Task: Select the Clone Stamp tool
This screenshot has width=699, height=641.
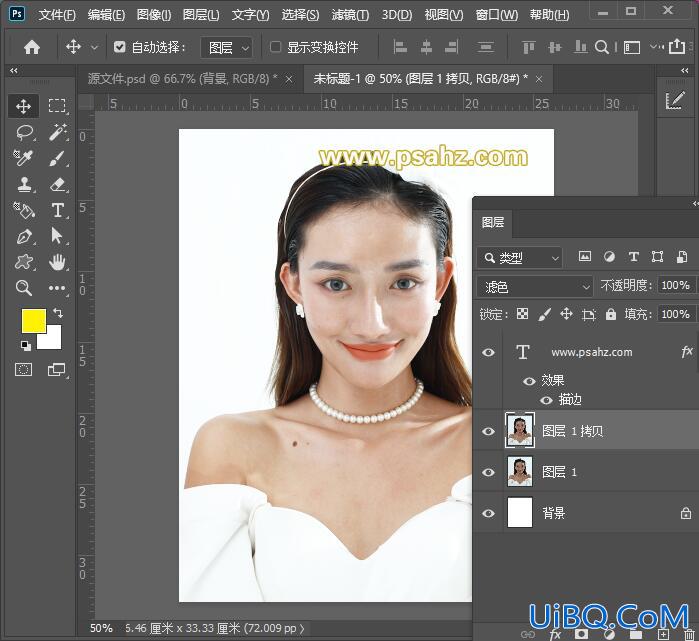Action: pos(24,184)
